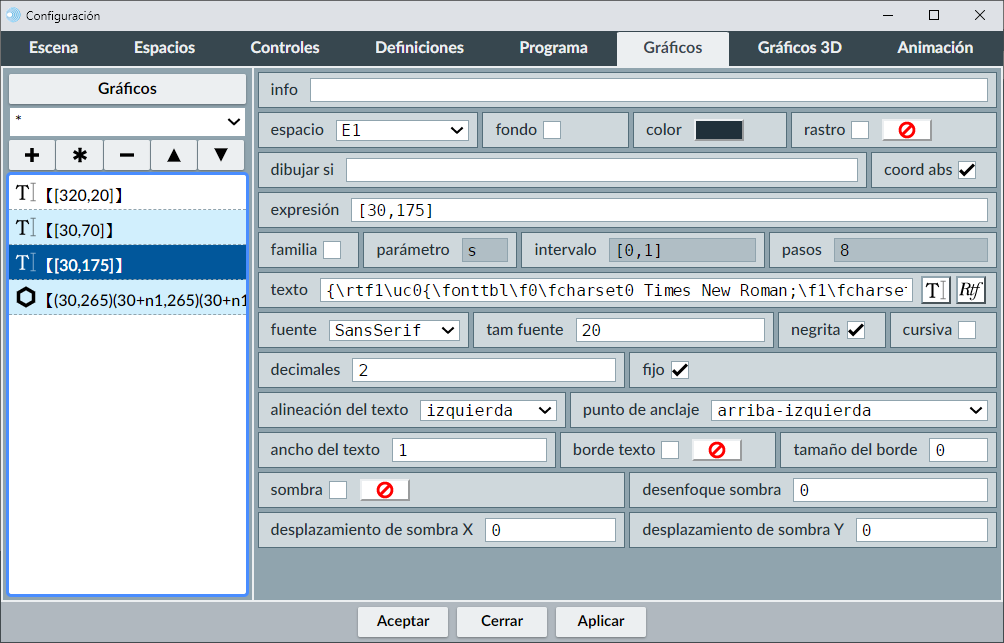Move graphic down with the down arrow
The height and width of the screenshot is (643, 1004).
point(221,155)
